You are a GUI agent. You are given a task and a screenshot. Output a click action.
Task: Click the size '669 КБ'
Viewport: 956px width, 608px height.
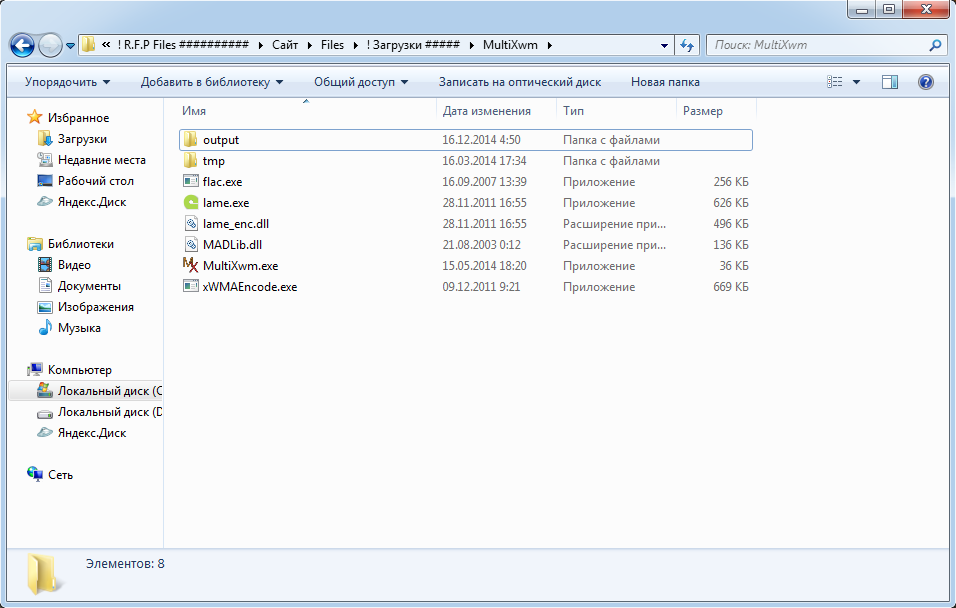click(731, 287)
